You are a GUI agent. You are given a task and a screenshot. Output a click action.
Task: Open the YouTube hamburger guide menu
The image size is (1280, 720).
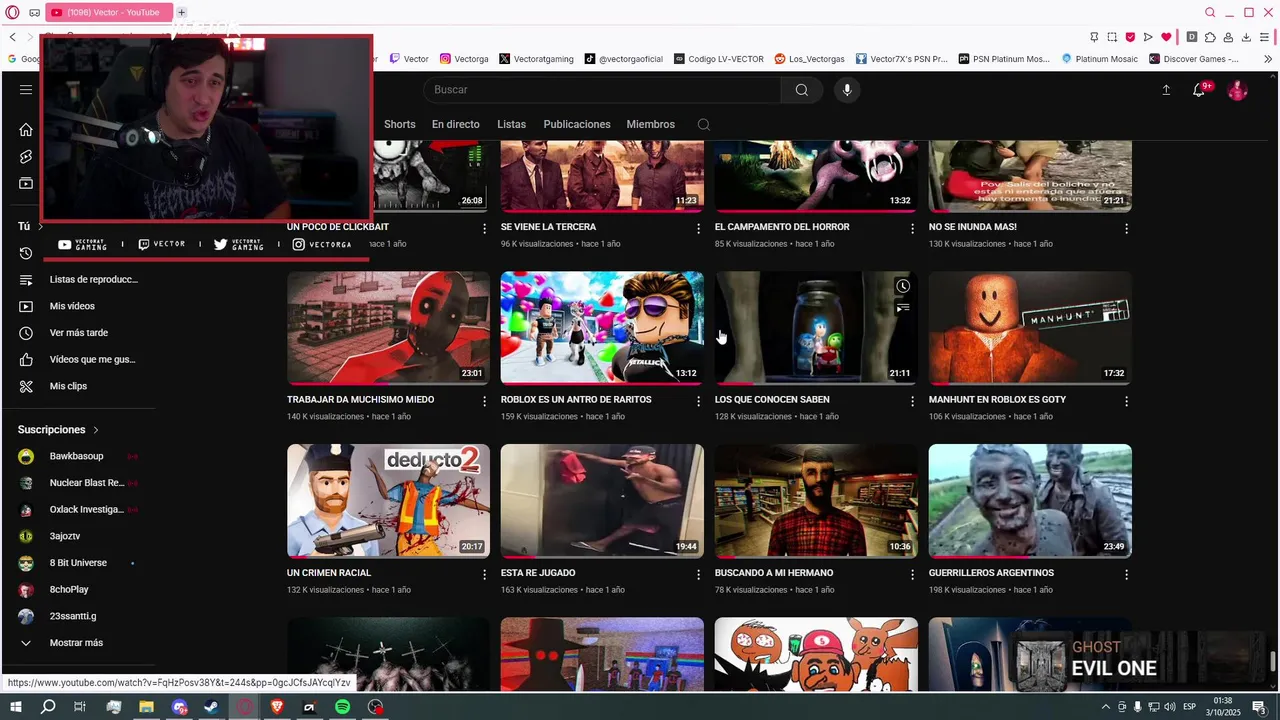26,90
